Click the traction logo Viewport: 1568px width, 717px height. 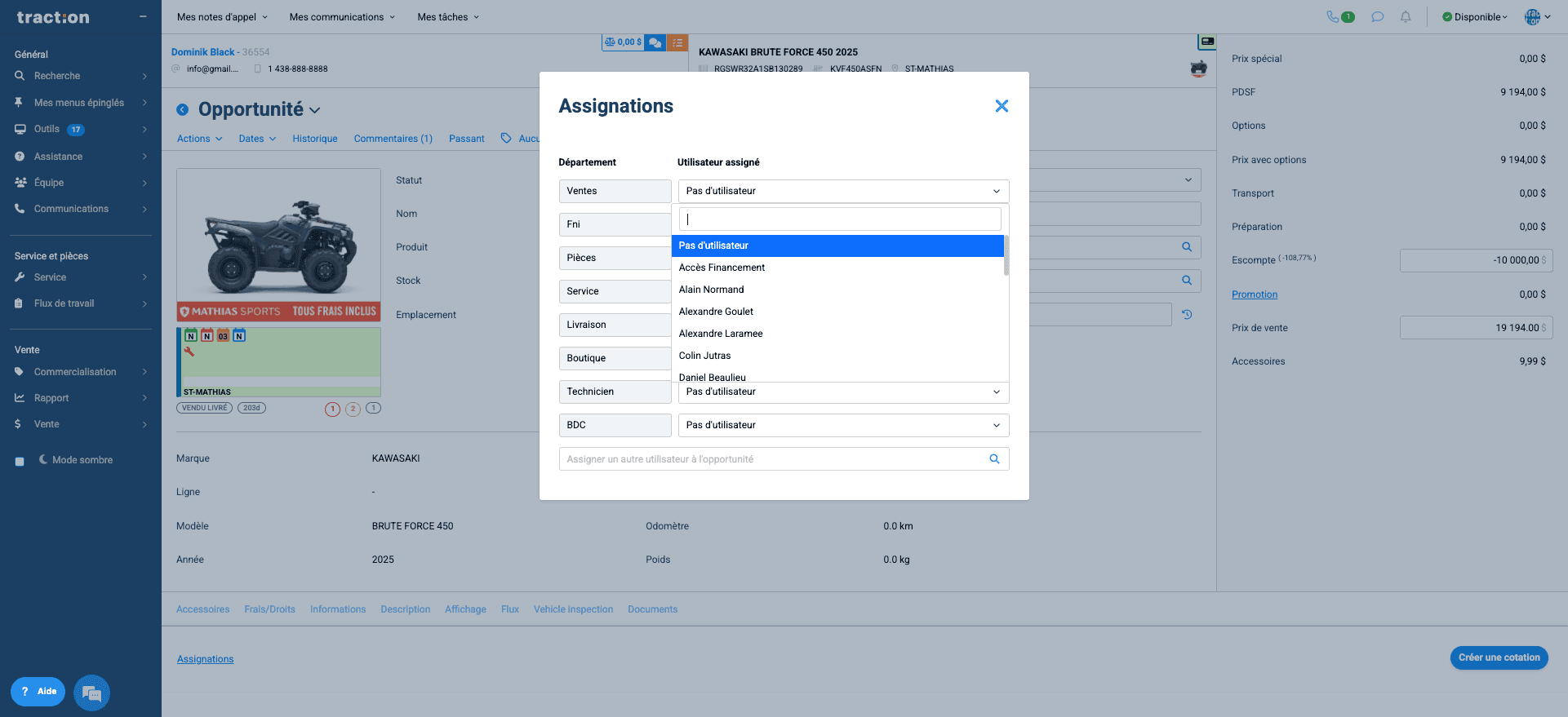tap(53, 17)
